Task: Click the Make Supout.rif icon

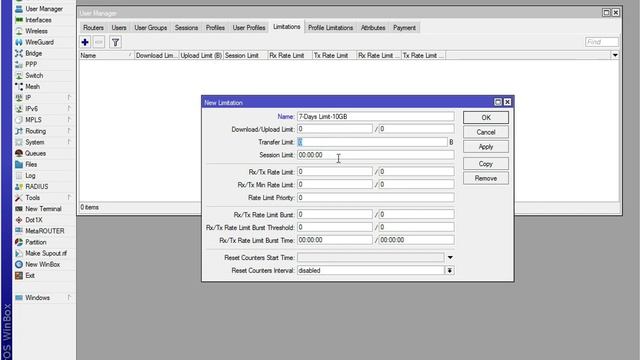Action: pyautogui.click(x=19, y=253)
